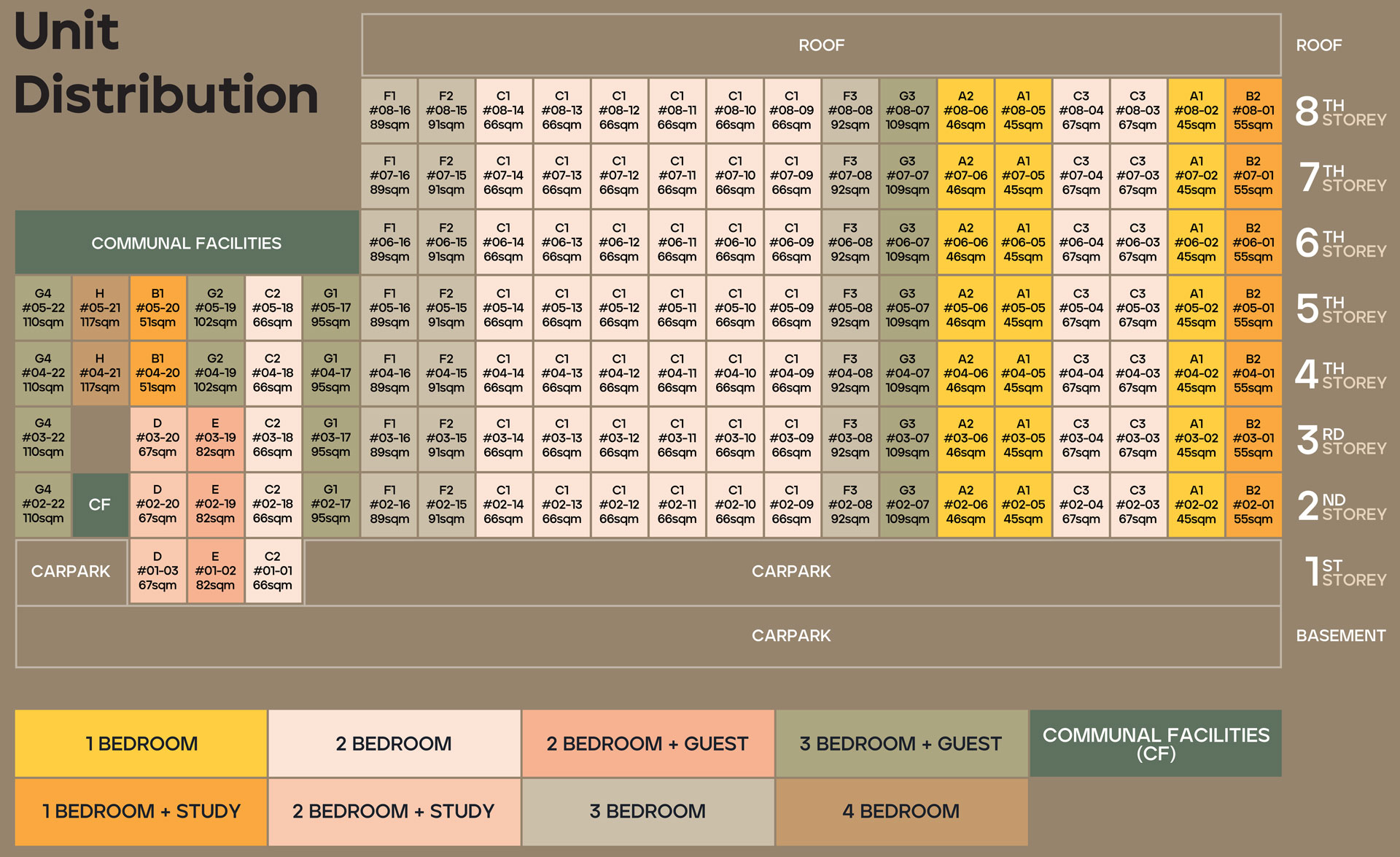Select unit F3 #08-08 92sqm
Image resolution: width=1400 pixels, height=857 pixels.
(850, 110)
